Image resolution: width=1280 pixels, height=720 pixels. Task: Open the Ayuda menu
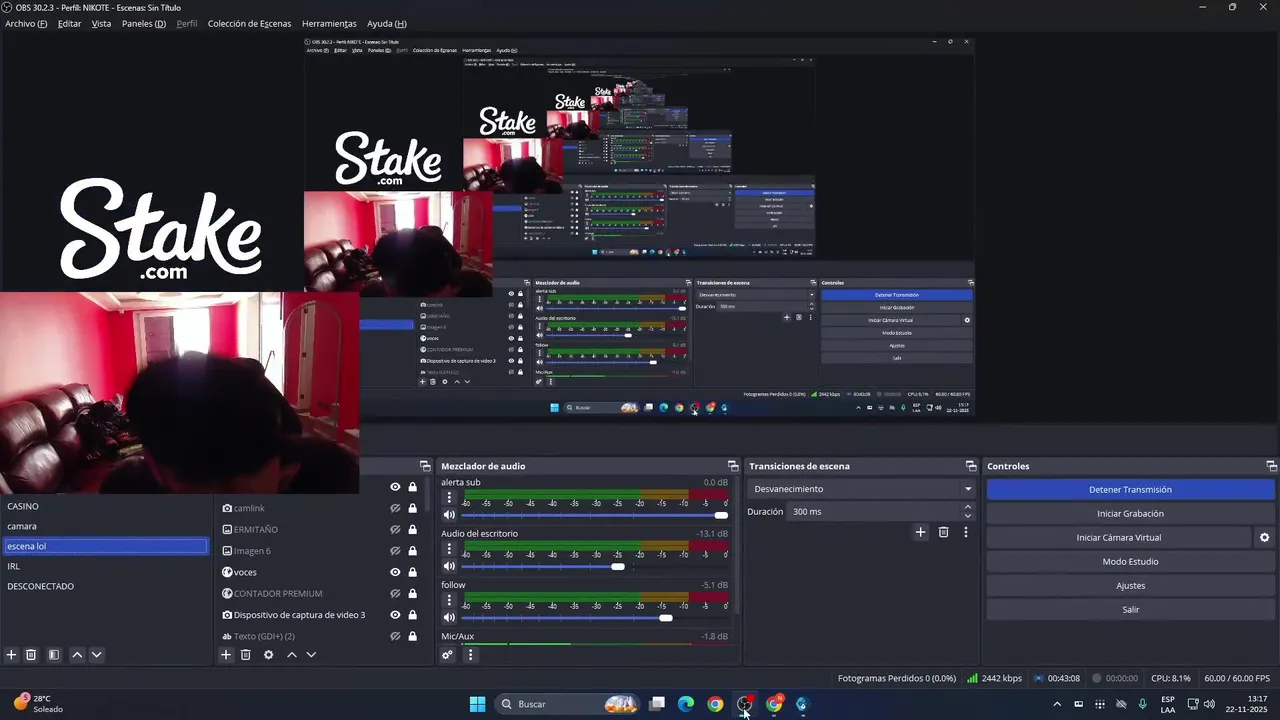pos(386,23)
